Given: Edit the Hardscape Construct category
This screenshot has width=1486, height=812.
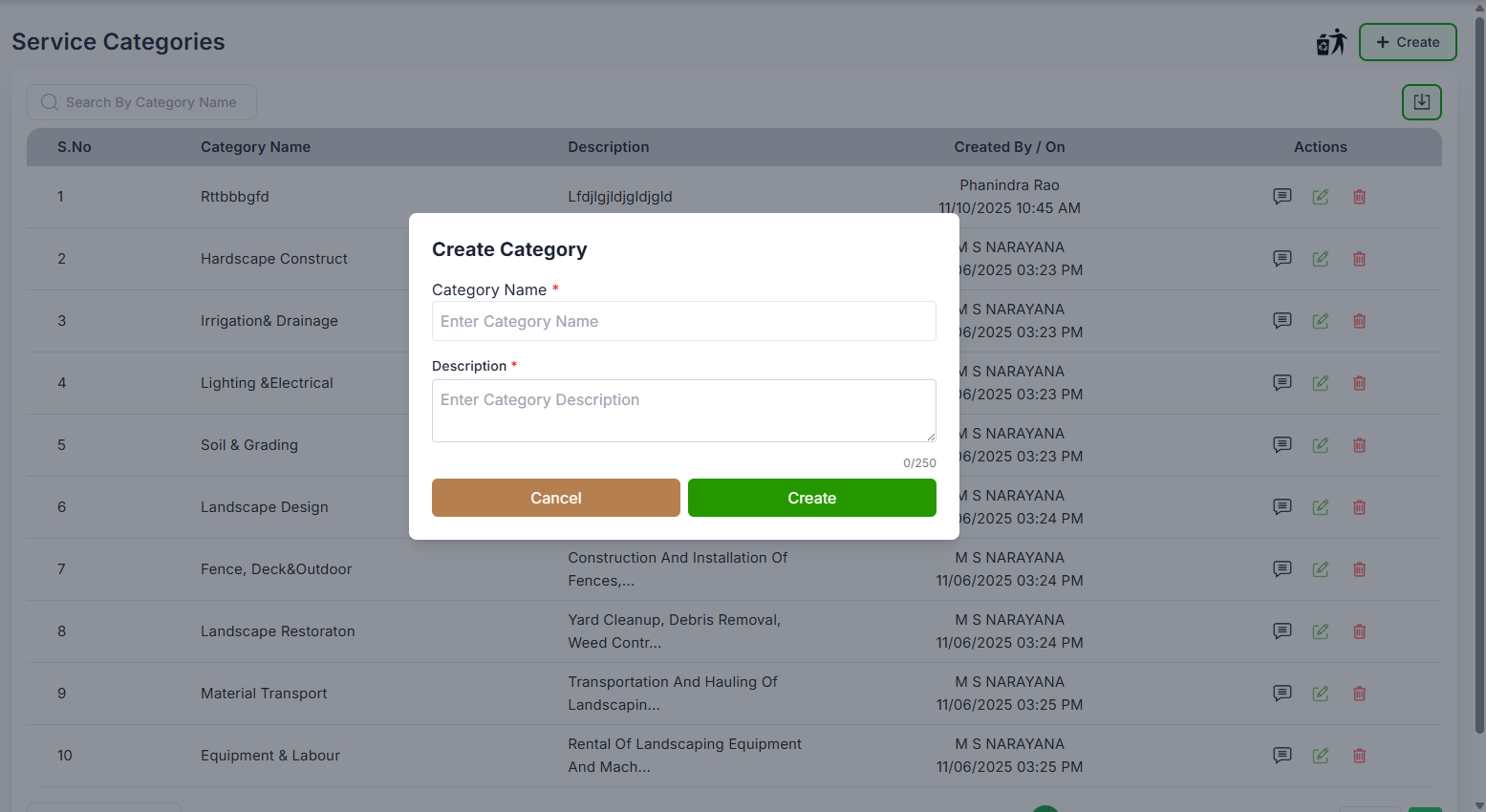Looking at the screenshot, I should click(1321, 259).
